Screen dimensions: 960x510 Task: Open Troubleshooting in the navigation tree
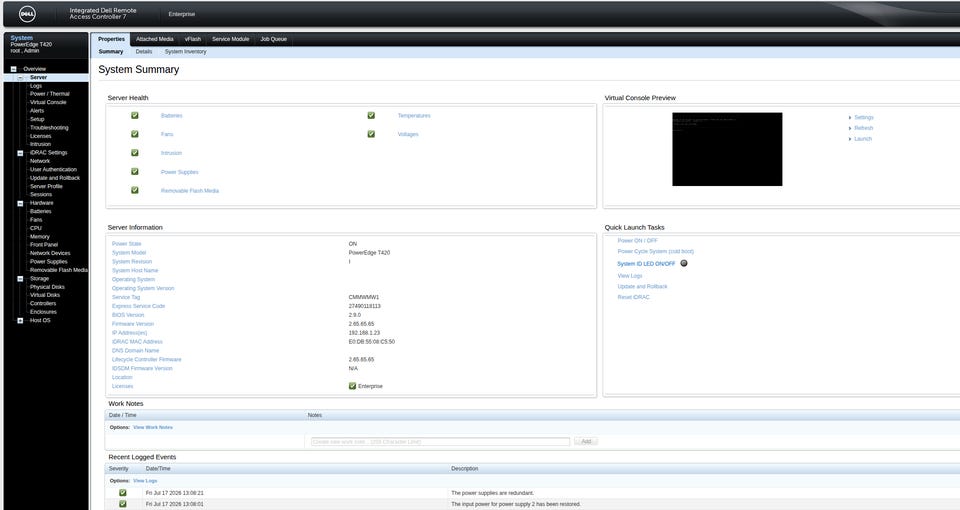49,127
